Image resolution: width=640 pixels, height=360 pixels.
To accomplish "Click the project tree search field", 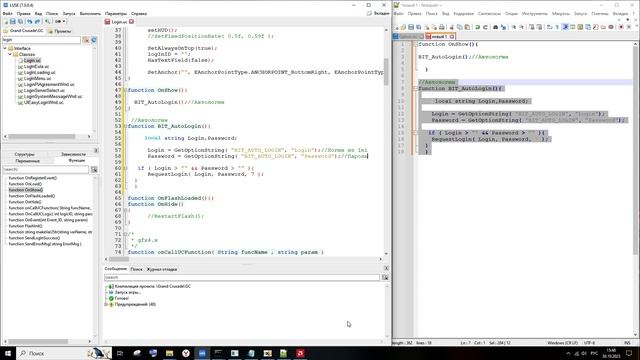I will click(41, 40).
